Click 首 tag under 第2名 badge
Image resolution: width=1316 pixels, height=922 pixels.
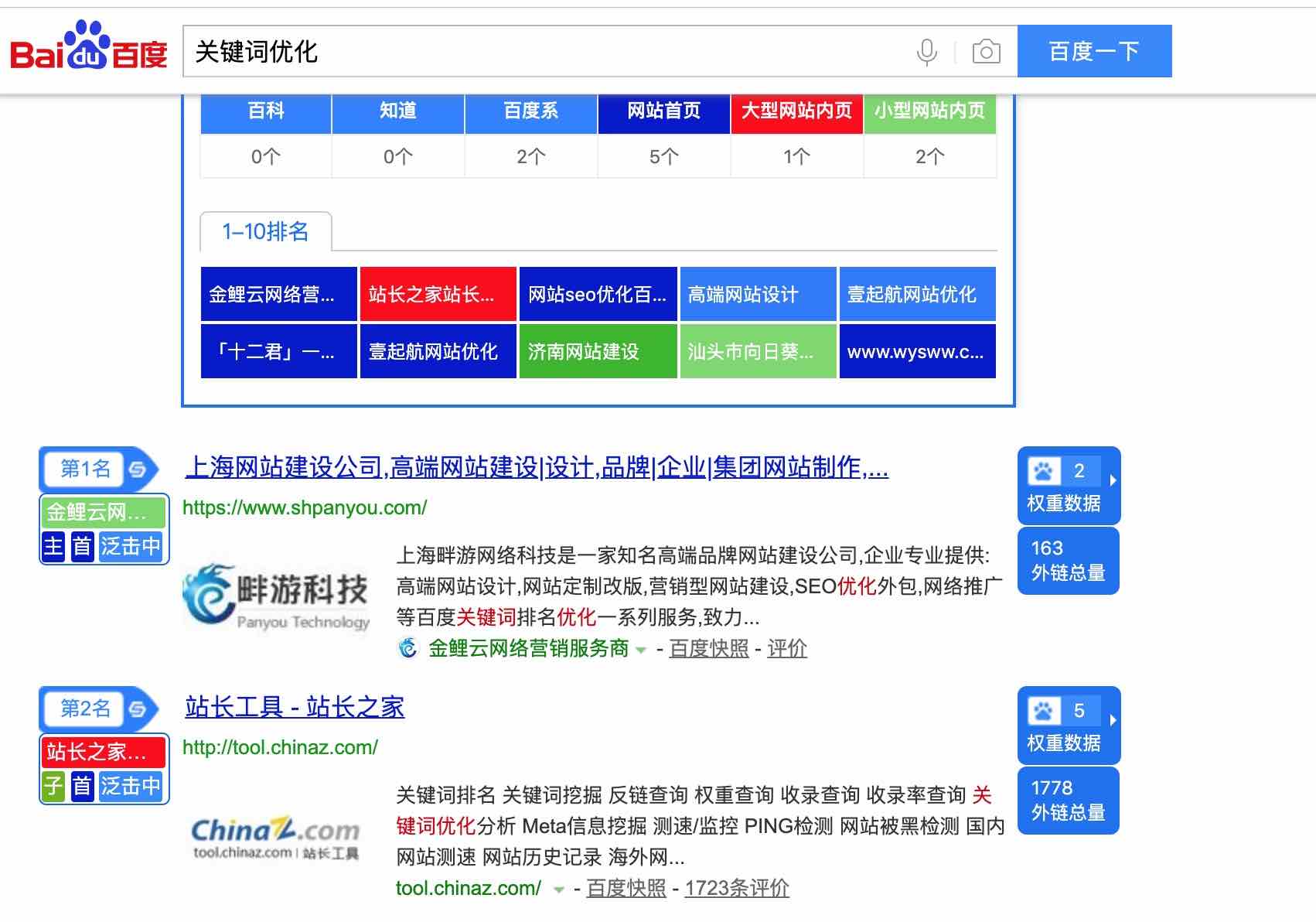(x=82, y=787)
